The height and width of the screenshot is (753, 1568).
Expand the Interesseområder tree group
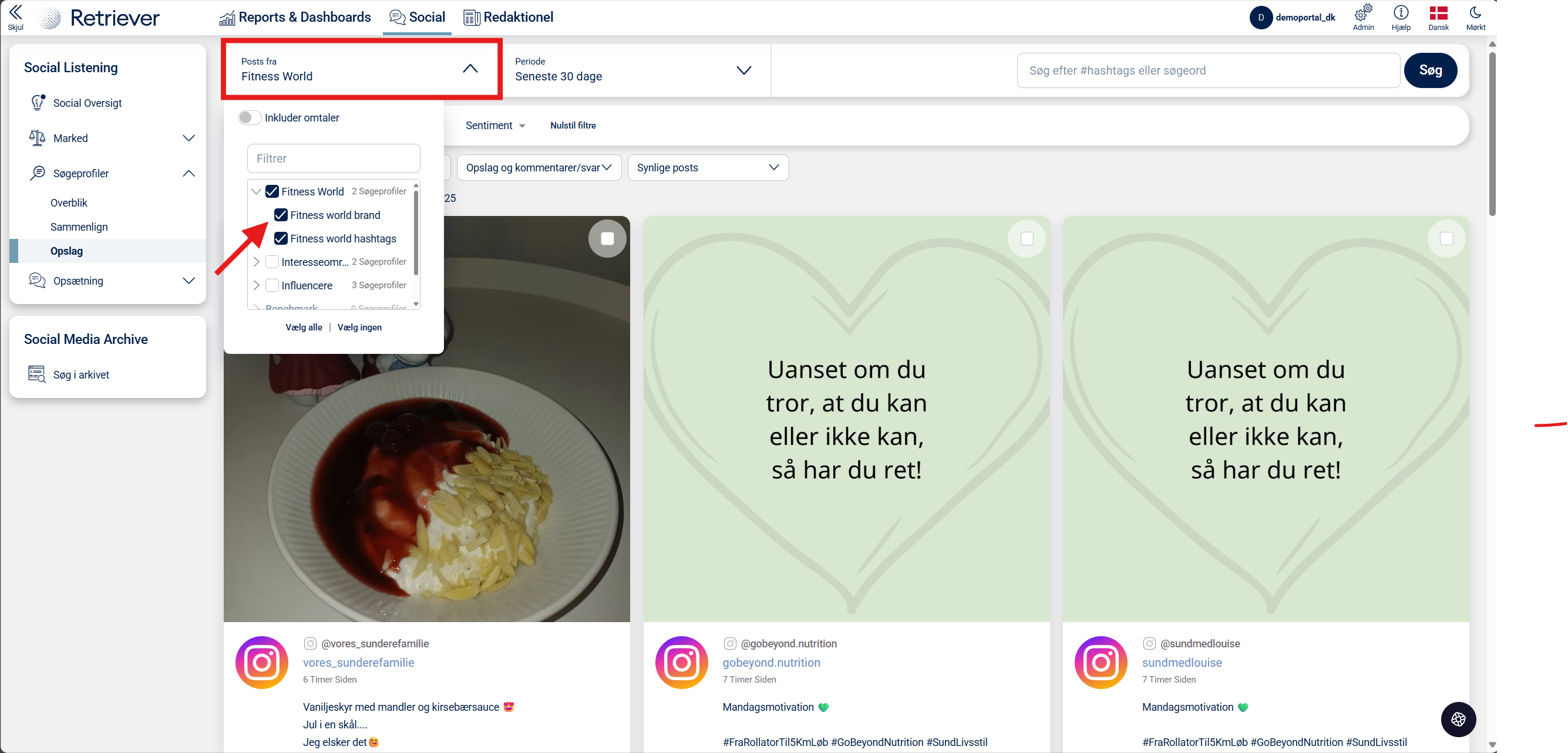click(256, 262)
